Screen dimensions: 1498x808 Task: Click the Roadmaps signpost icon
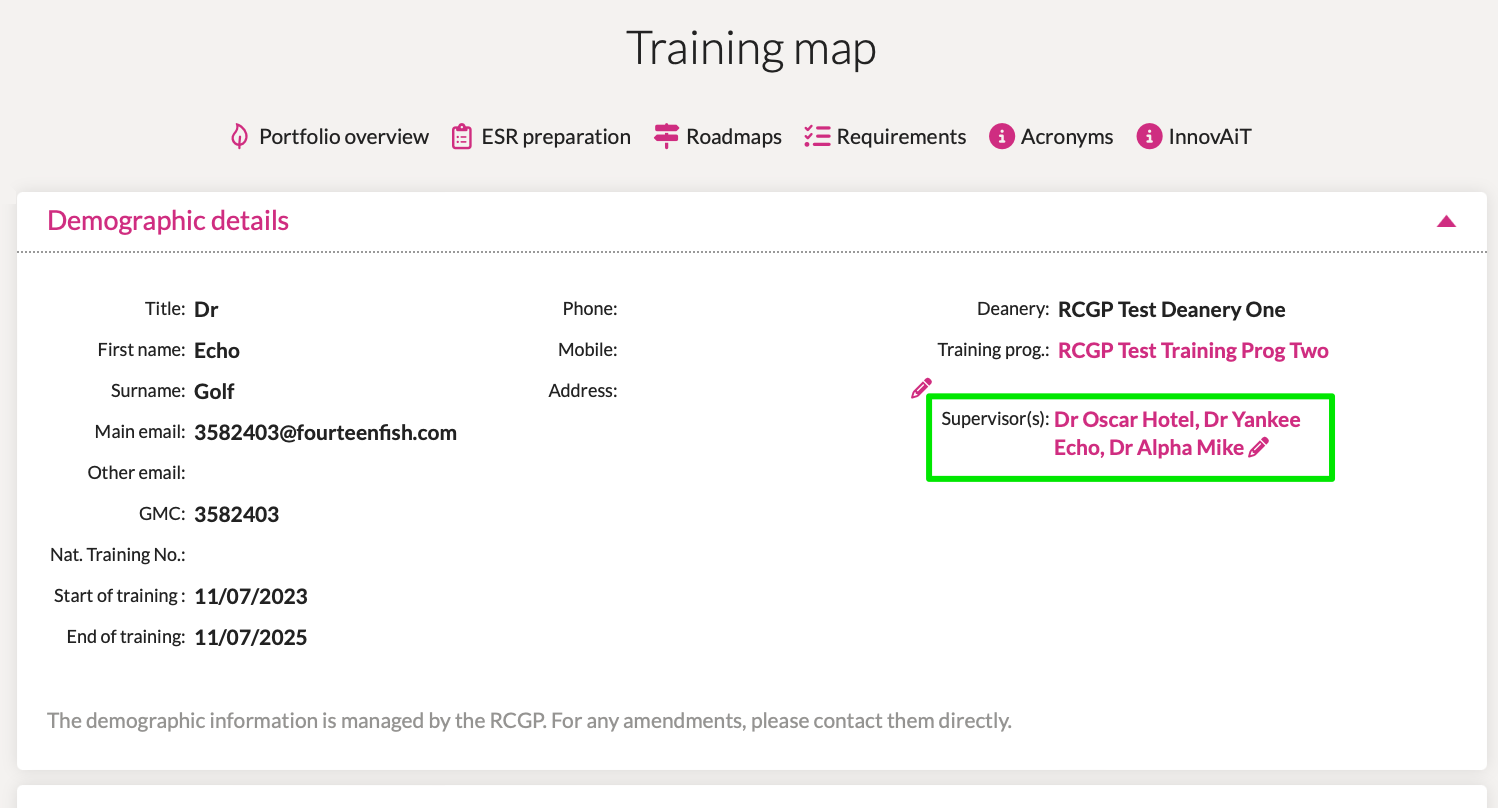pos(666,137)
